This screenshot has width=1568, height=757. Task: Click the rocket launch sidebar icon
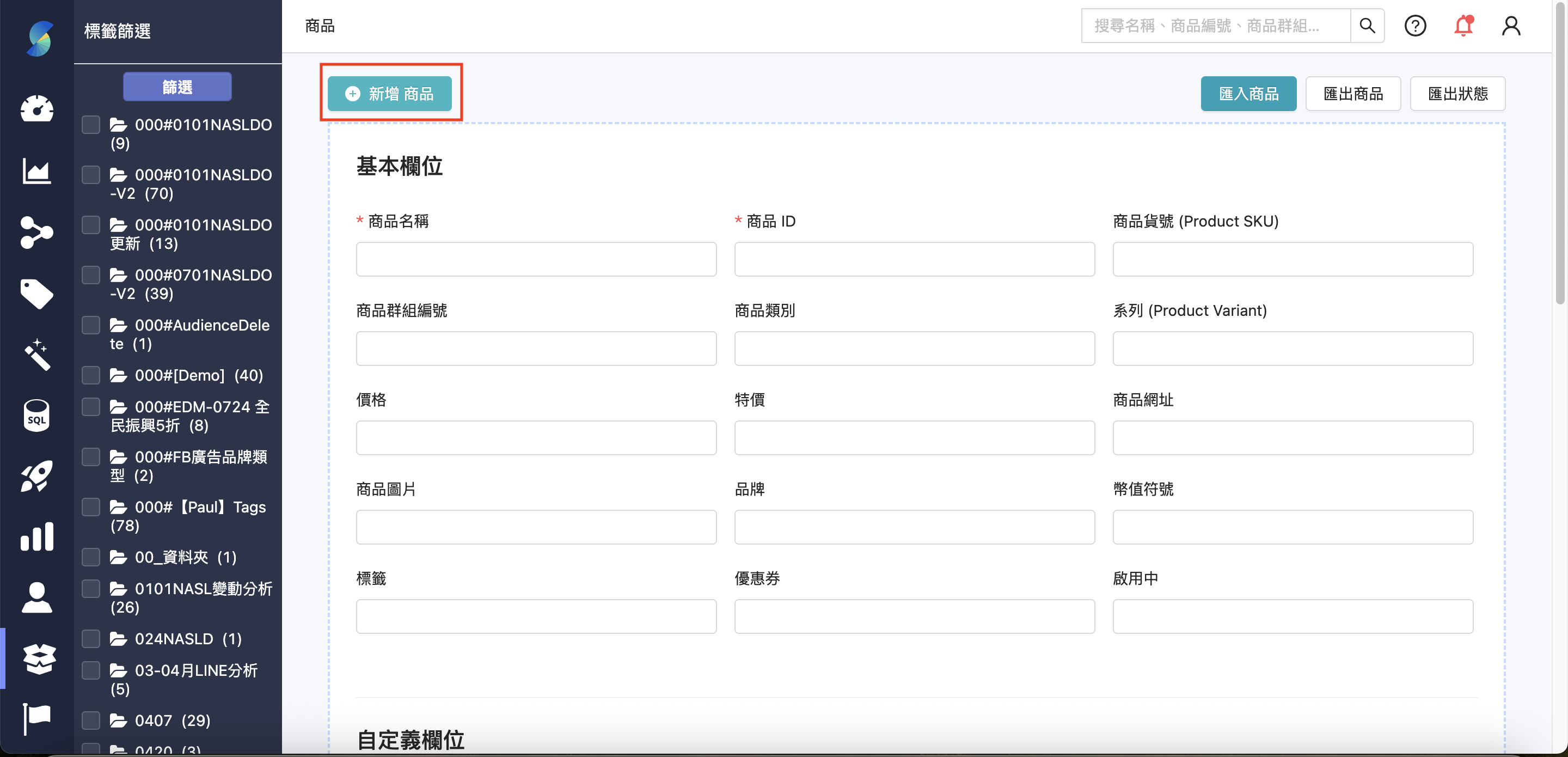tap(36, 475)
